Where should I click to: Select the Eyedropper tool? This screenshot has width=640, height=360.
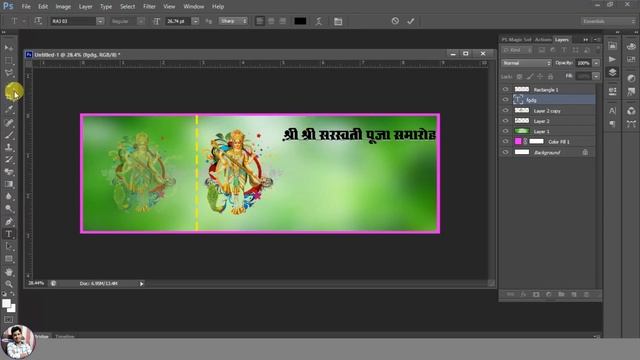[9, 109]
